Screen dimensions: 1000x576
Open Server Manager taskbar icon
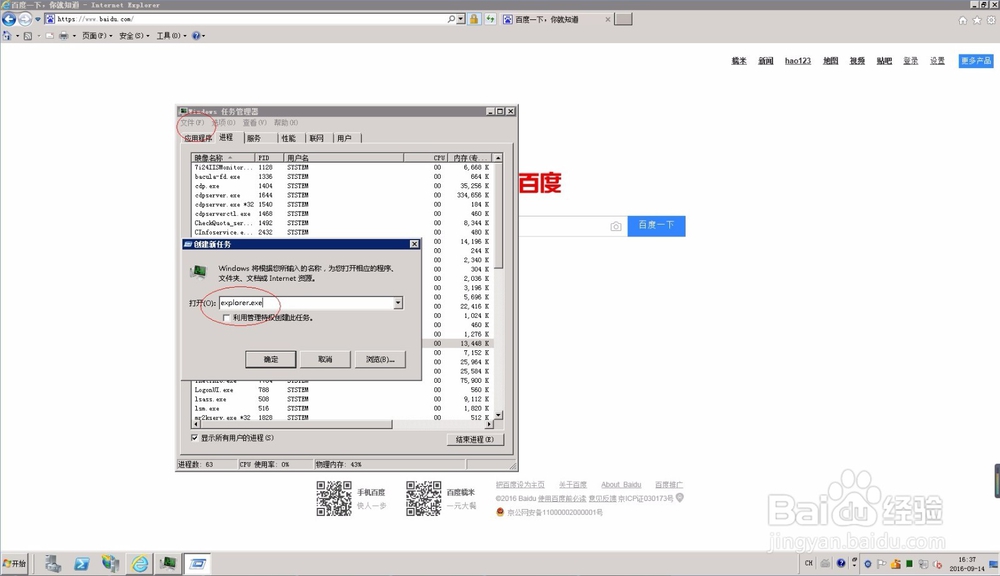(53, 564)
